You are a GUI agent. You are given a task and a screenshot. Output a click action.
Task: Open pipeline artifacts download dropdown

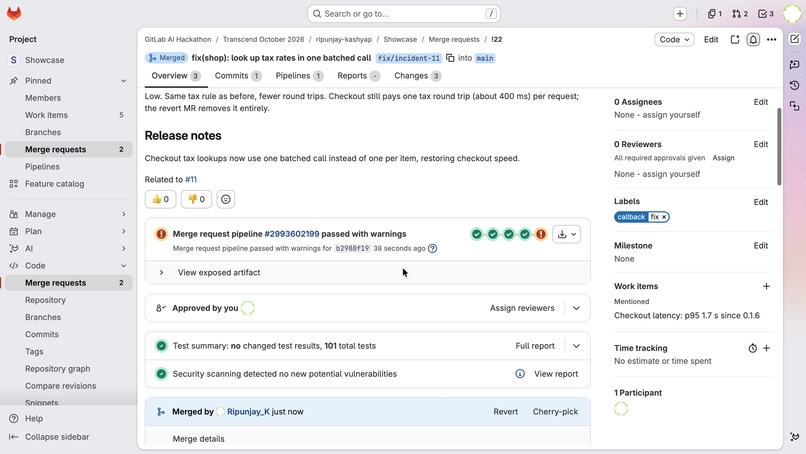pos(567,234)
